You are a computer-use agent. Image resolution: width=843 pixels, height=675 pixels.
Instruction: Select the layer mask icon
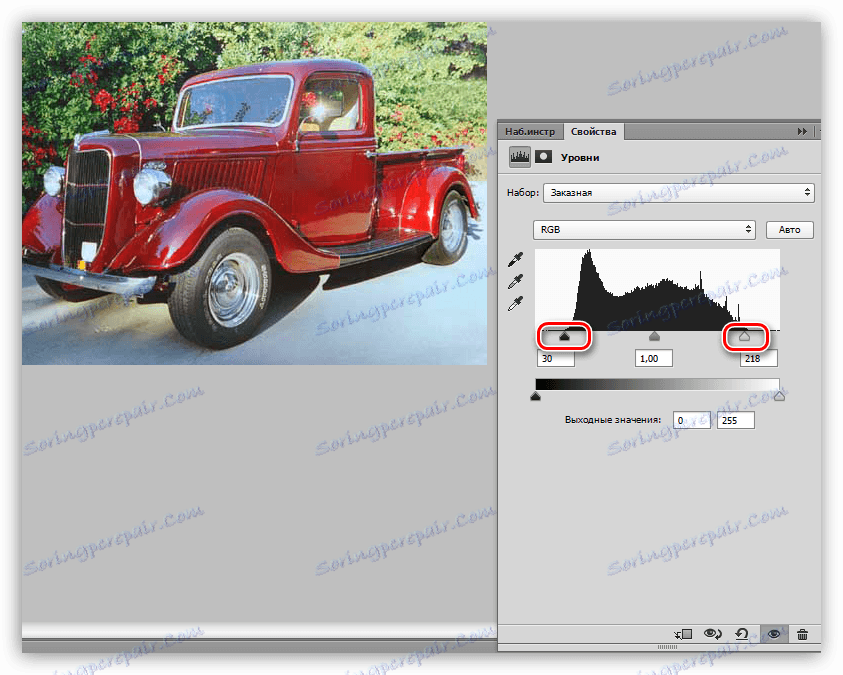[544, 156]
